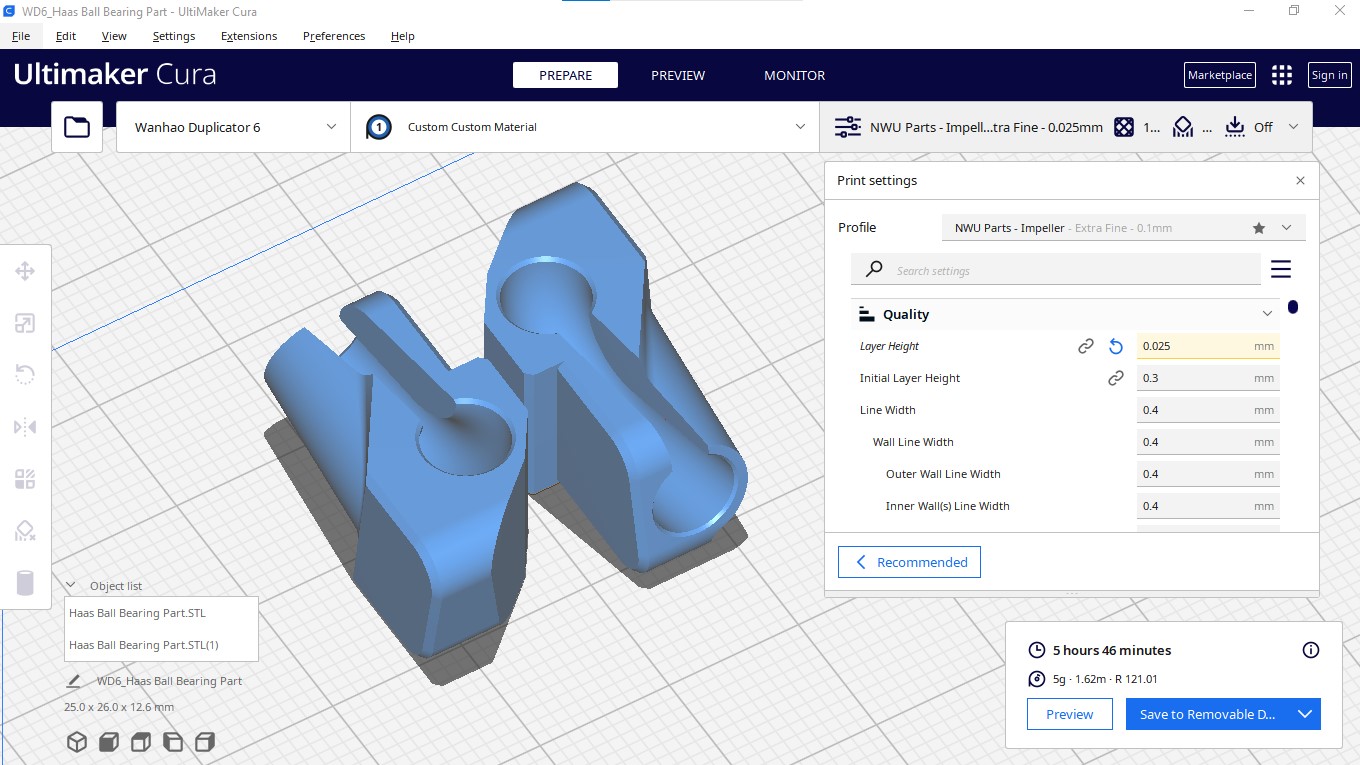The height and width of the screenshot is (765, 1360).
Task: Open the Help menu
Action: [402, 36]
